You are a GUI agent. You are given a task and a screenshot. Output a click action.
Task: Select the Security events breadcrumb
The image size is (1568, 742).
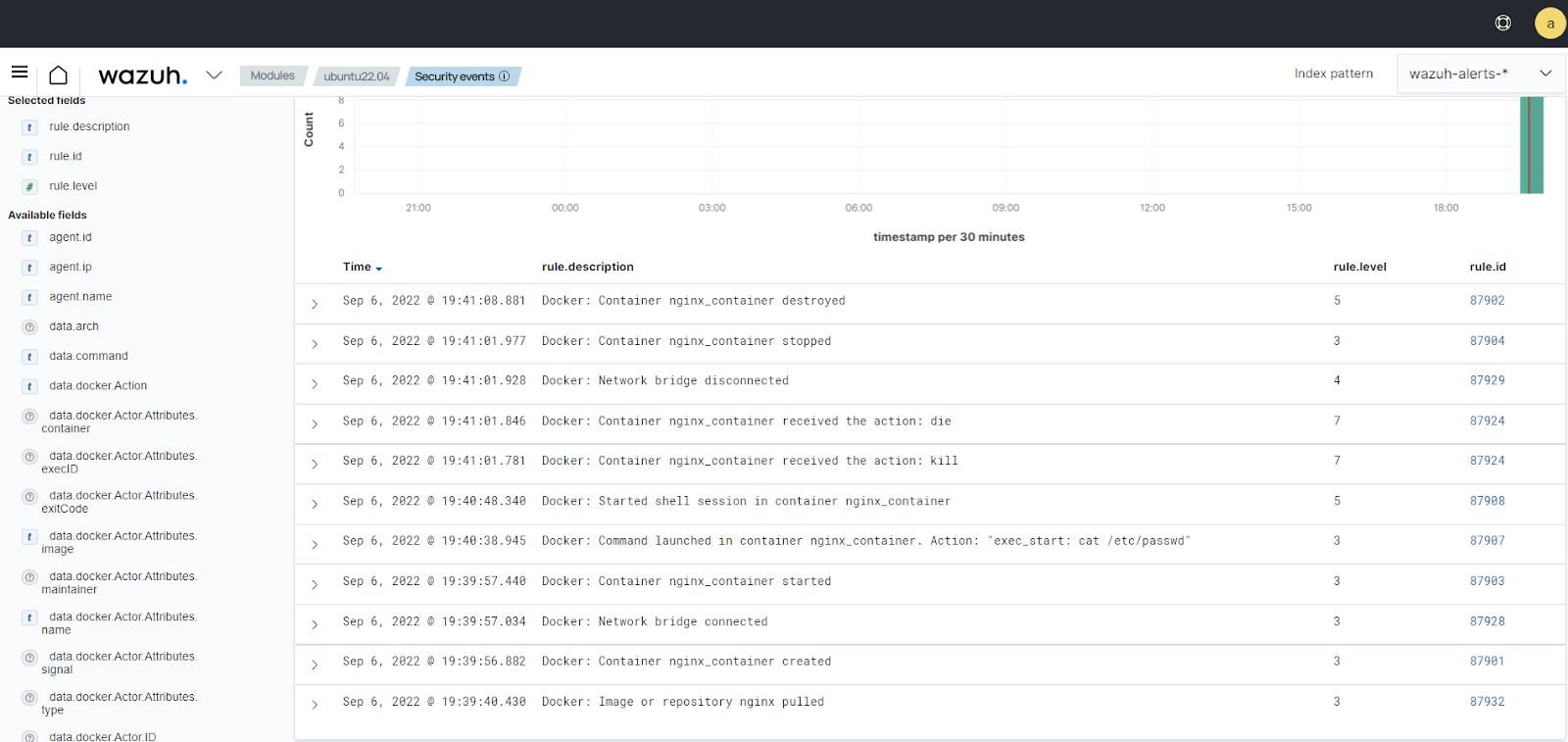click(x=463, y=76)
